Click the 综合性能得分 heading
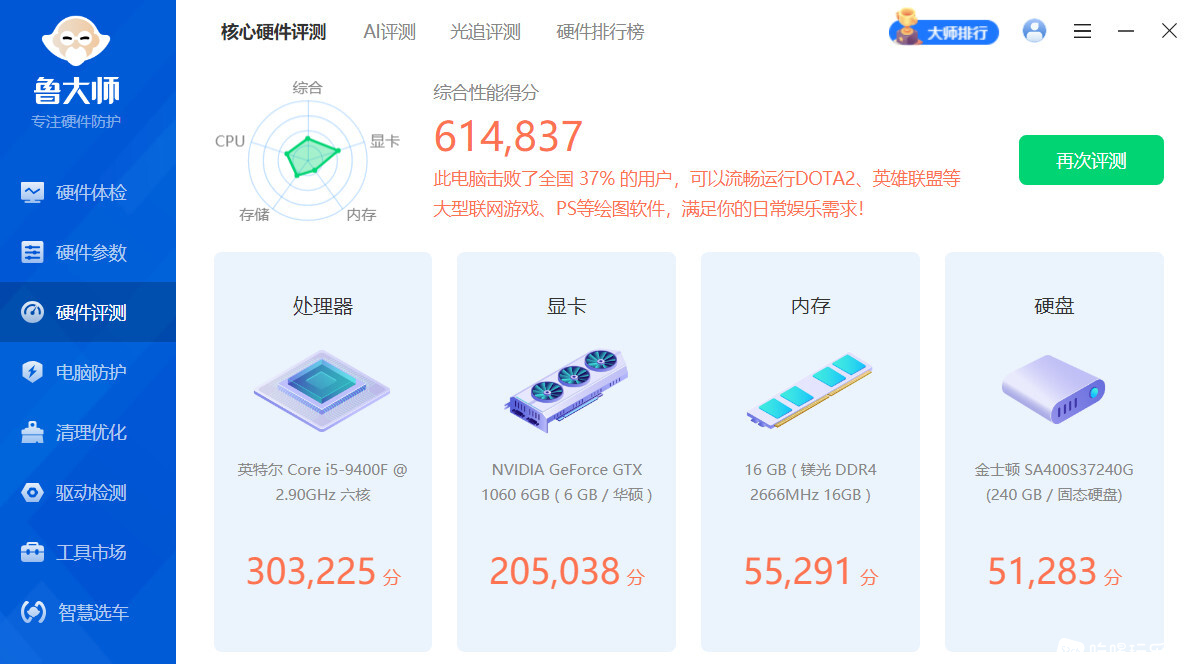Viewport: 1186px width, 664px height. click(486, 93)
